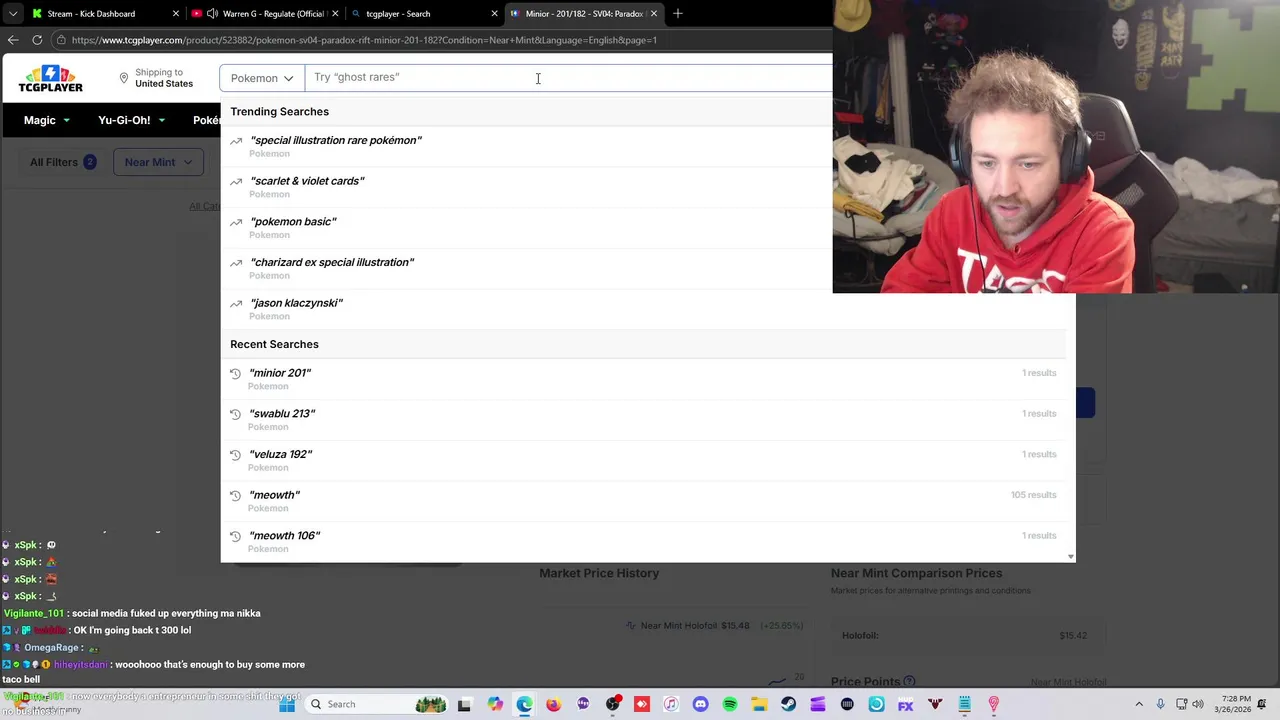
Task: Click the tcgplayer.com address bar
Action: coord(440,40)
